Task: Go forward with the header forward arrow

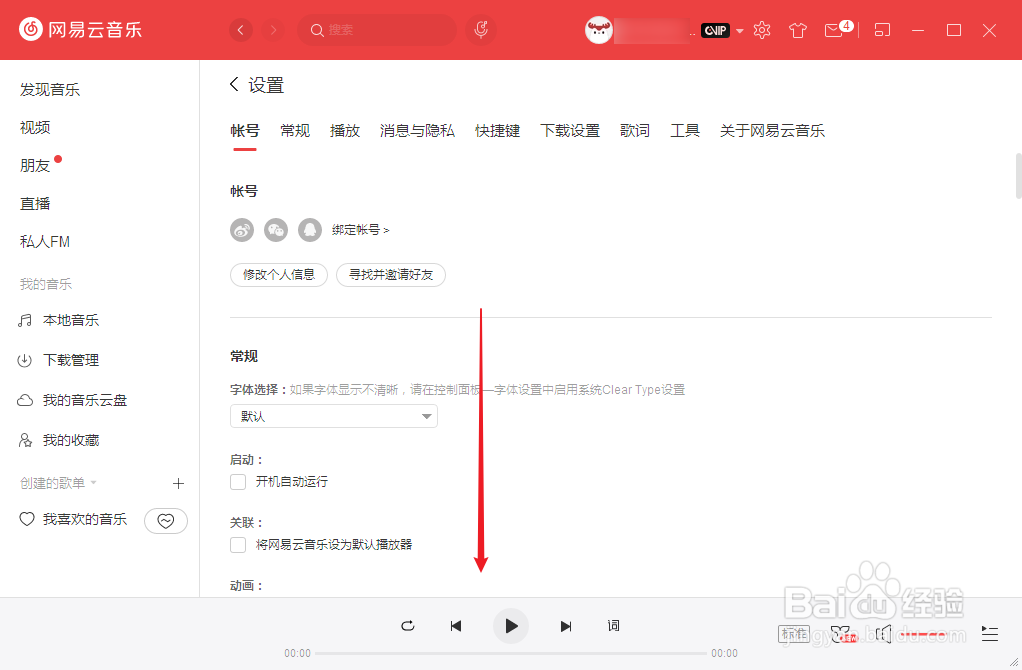Action: pyautogui.click(x=273, y=30)
